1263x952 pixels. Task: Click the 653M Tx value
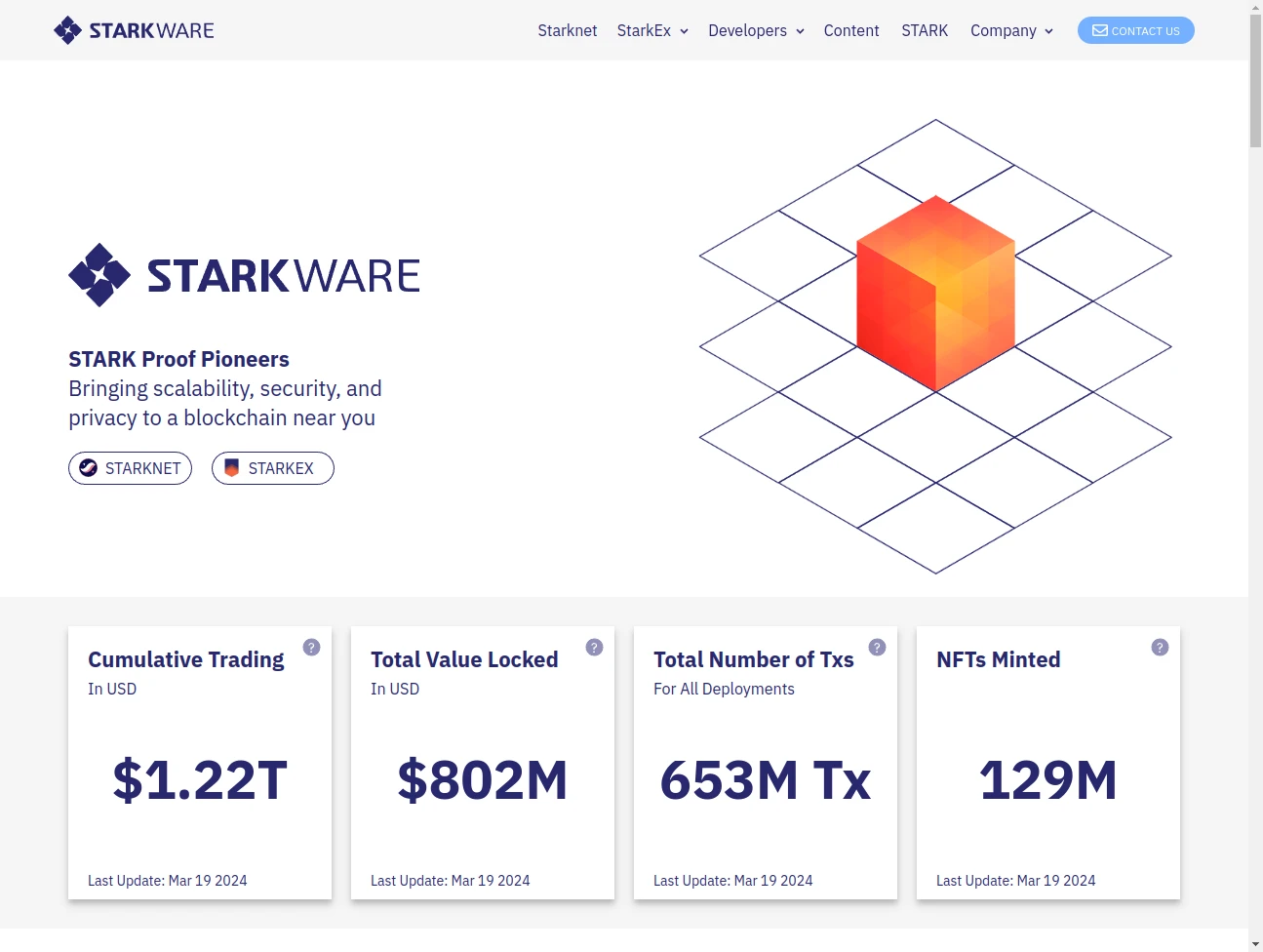[766, 780]
